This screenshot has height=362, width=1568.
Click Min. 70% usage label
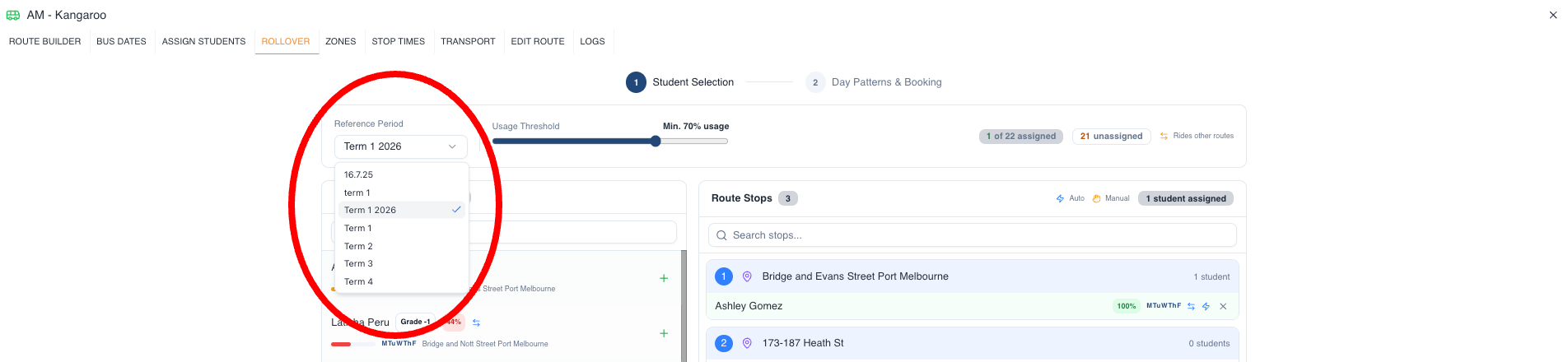(x=696, y=126)
